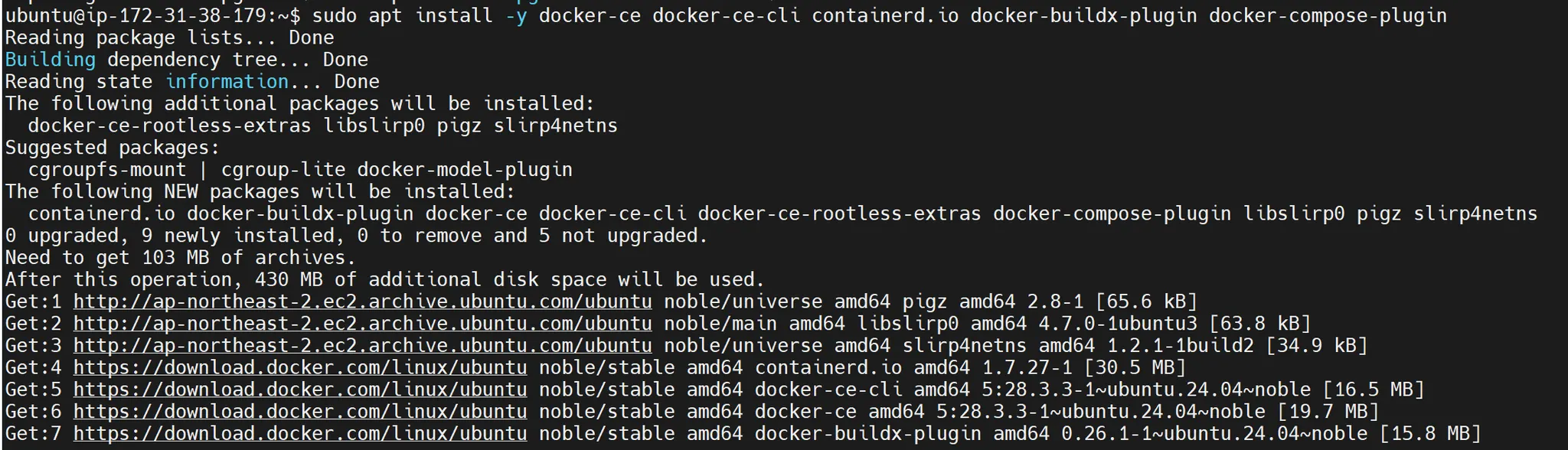
Task: Open the archive.ubuntu.com link on the Get:1 line
Action: [x=362, y=302]
